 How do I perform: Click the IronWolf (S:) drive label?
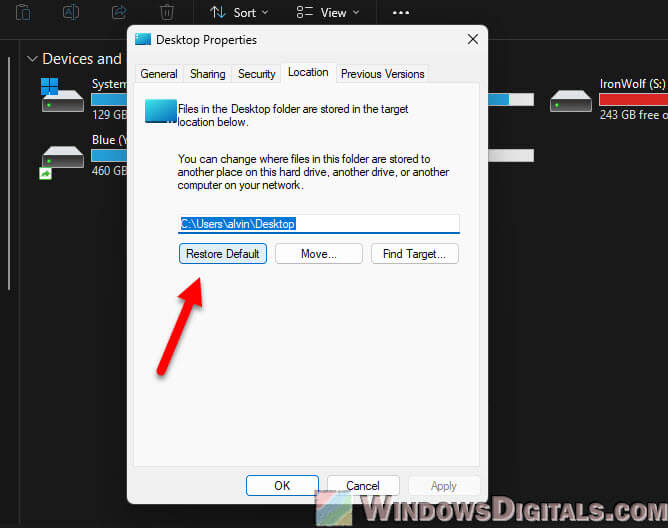point(632,84)
